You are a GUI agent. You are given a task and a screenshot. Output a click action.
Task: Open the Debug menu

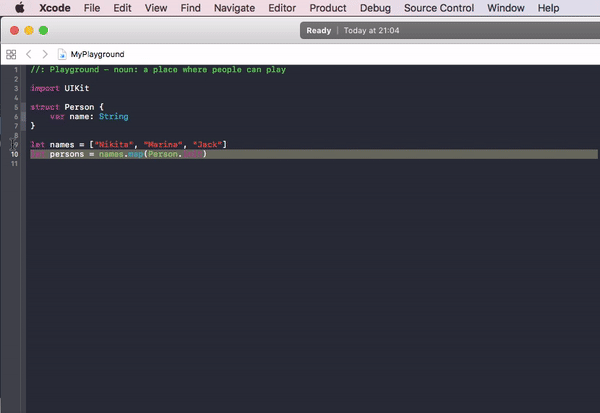(375, 8)
